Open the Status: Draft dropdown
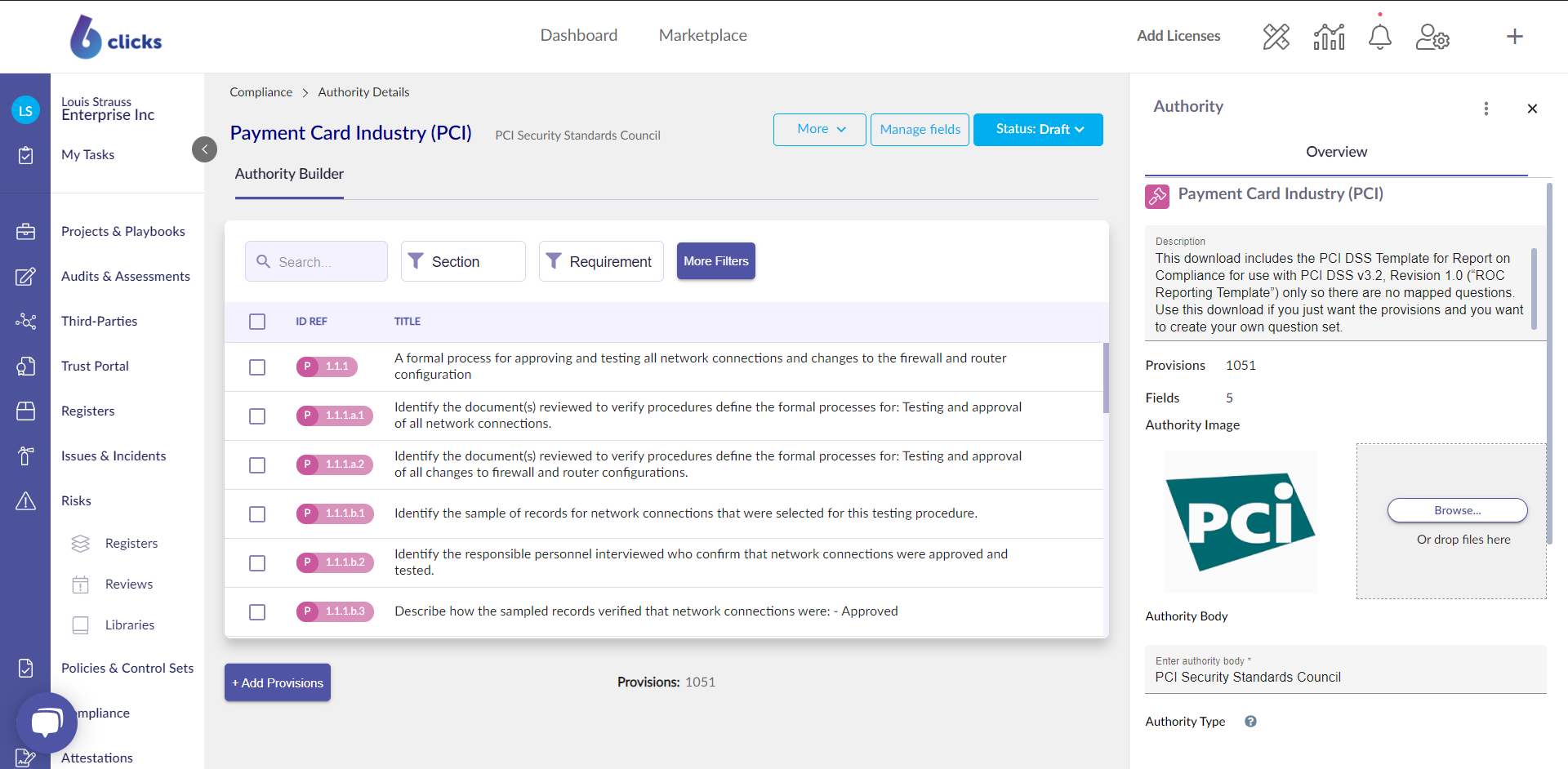This screenshot has height=769, width=1568. [1038, 130]
